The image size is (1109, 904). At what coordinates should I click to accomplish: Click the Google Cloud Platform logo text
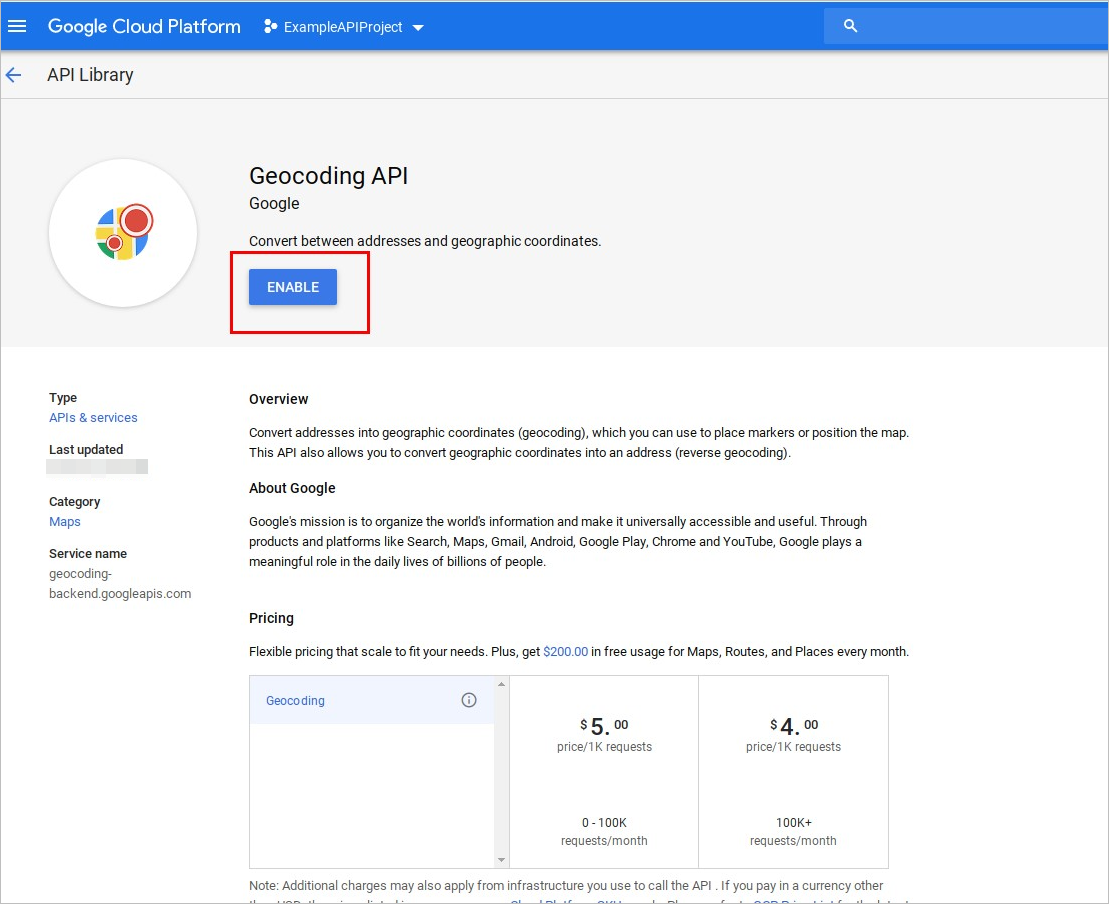click(x=144, y=27)
